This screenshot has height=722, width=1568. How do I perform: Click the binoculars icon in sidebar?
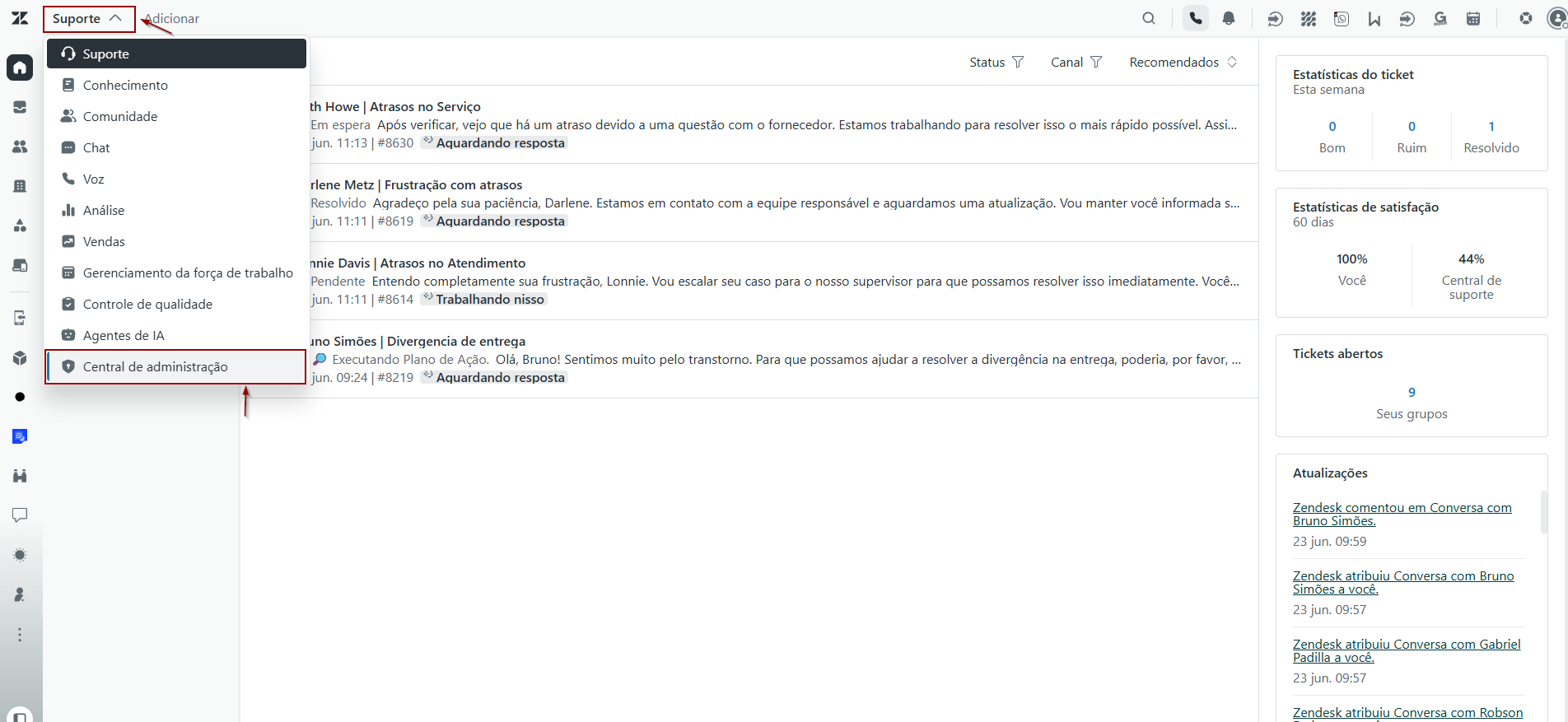[20, 476]
